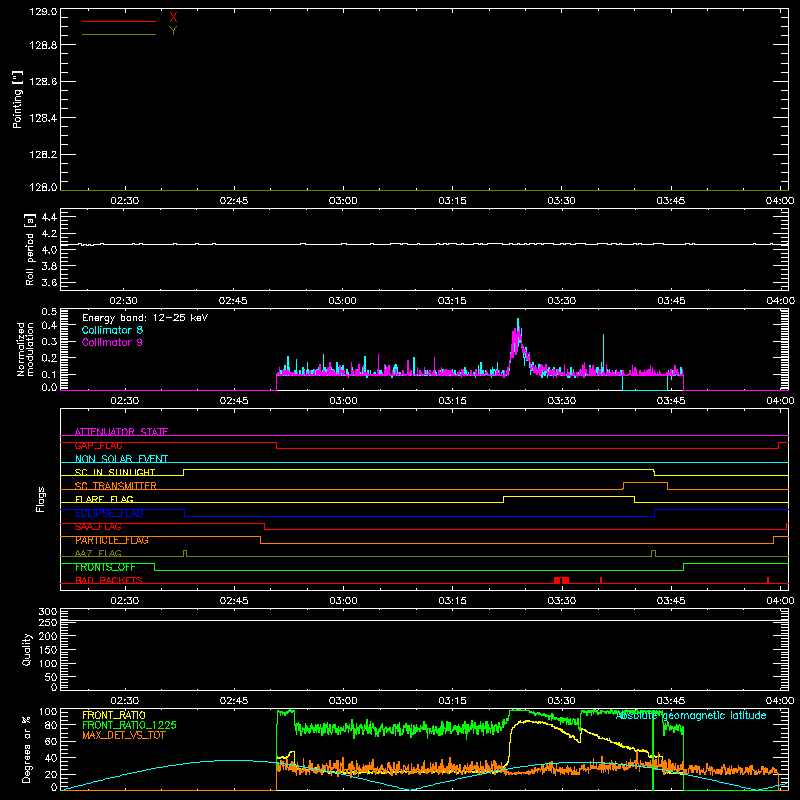The image size is (800, 800).
Task: Click the BAD_PACKETS flag label
Action: click(109, 580)
